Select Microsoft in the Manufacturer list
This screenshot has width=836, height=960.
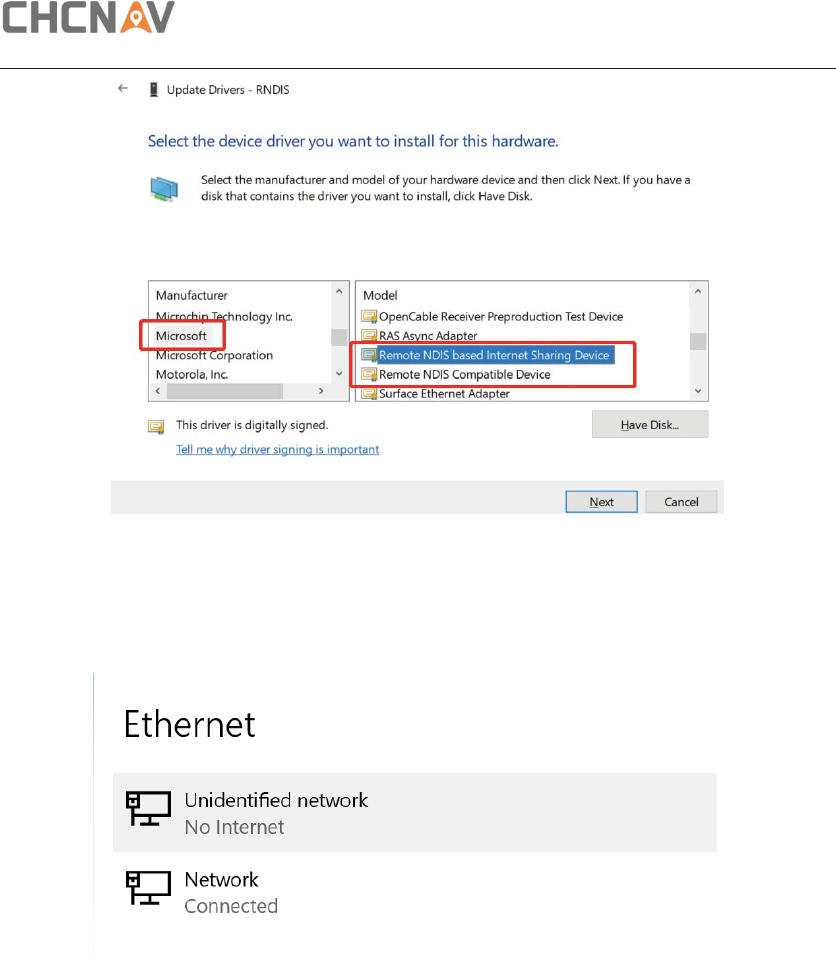coord(181,336)
